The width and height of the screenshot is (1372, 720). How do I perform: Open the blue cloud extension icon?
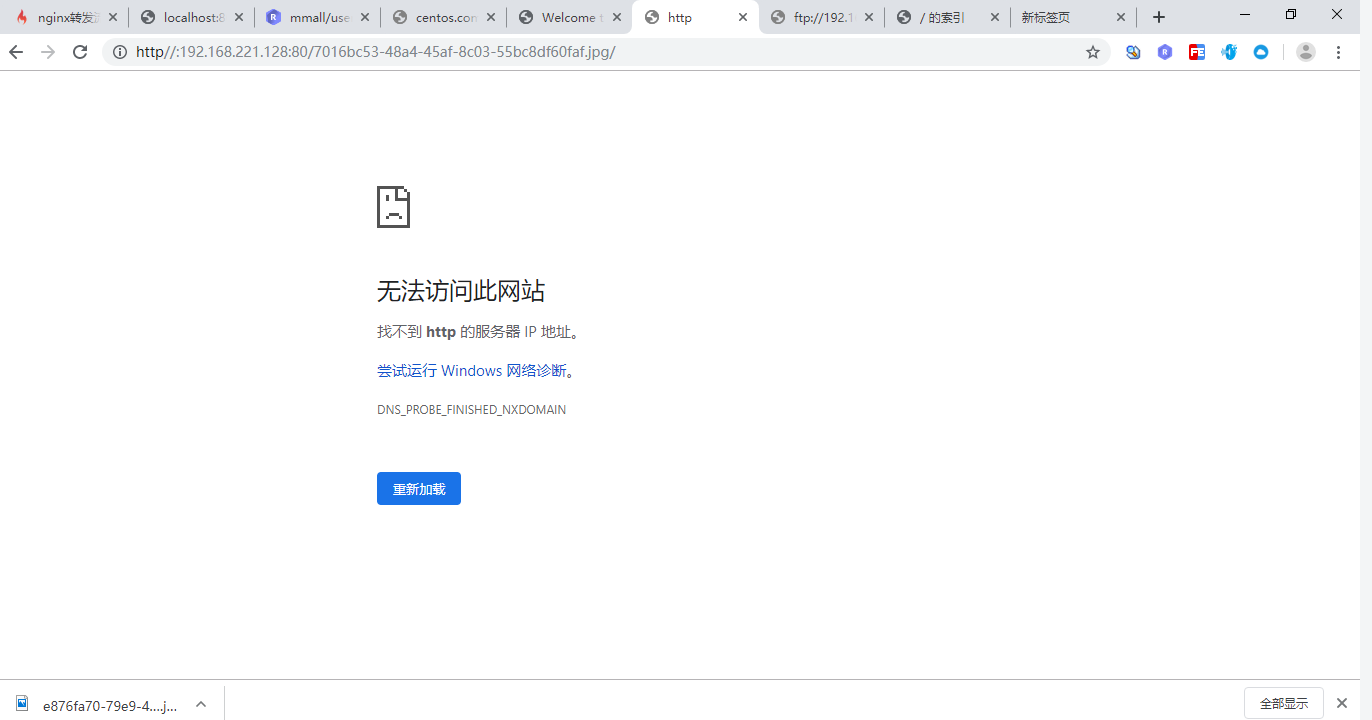[1261, 52]
